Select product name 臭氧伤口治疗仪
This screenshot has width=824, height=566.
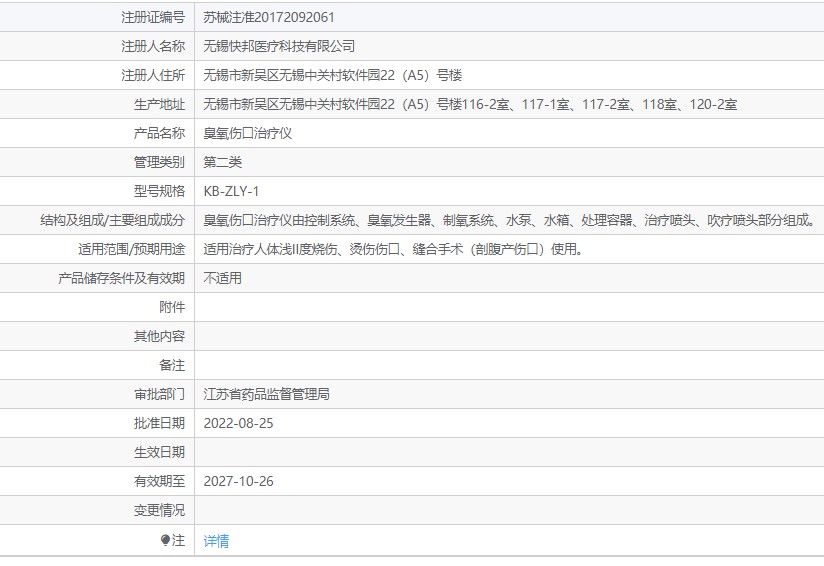coord(248,133)
